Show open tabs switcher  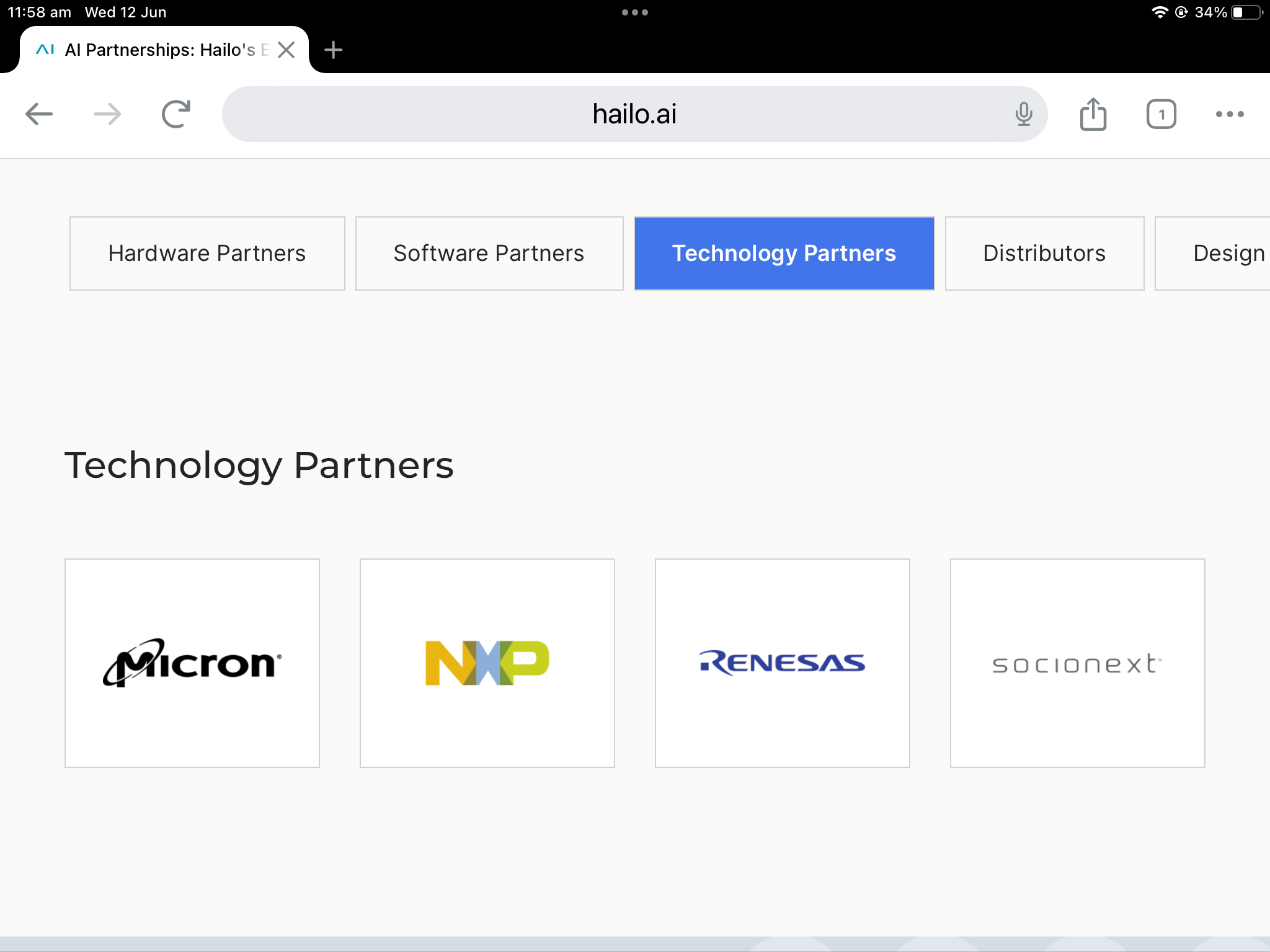click(x=1161, y=114)
